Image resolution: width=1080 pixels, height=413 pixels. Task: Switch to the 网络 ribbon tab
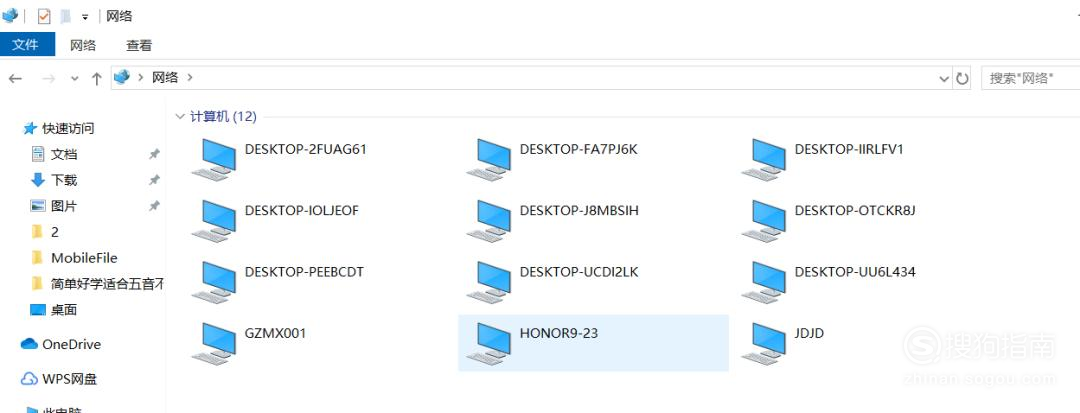[x=83, y=45]
